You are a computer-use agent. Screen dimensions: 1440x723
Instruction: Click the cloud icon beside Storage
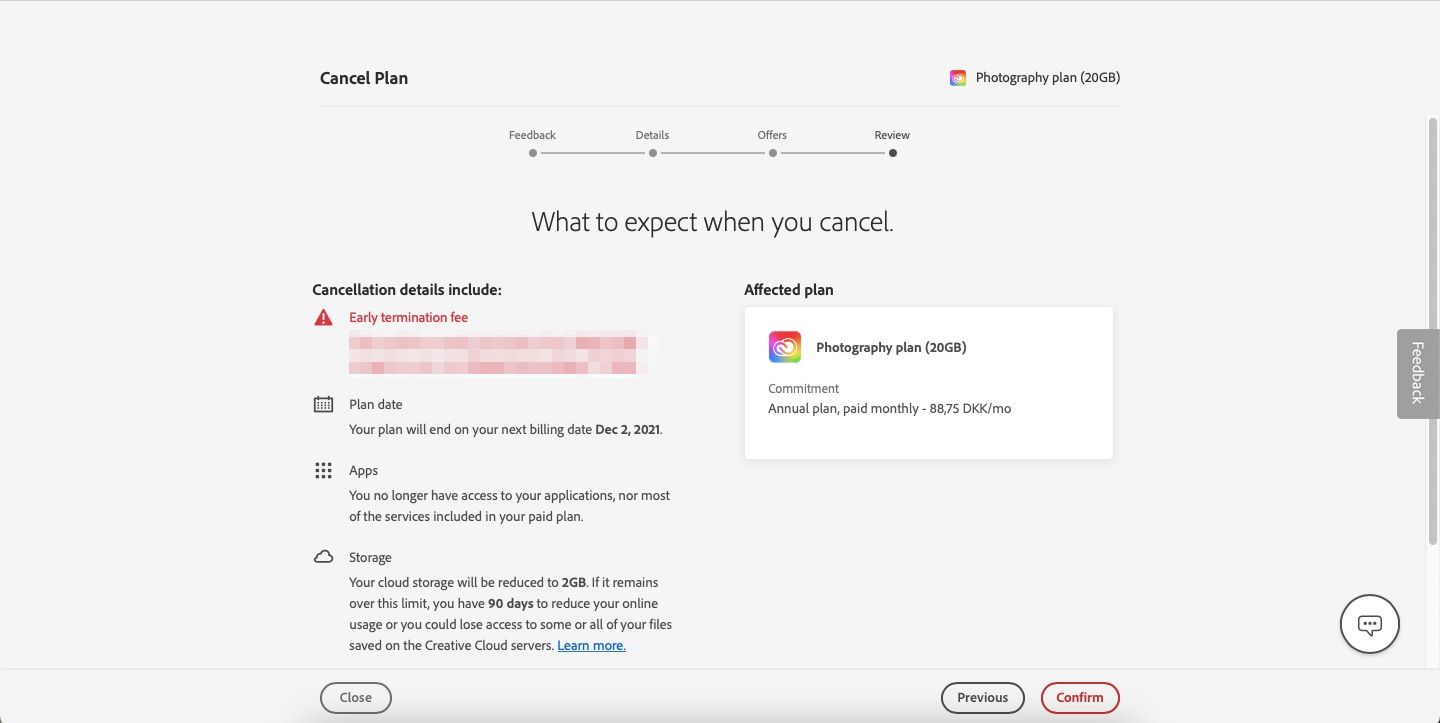[323, 557]
